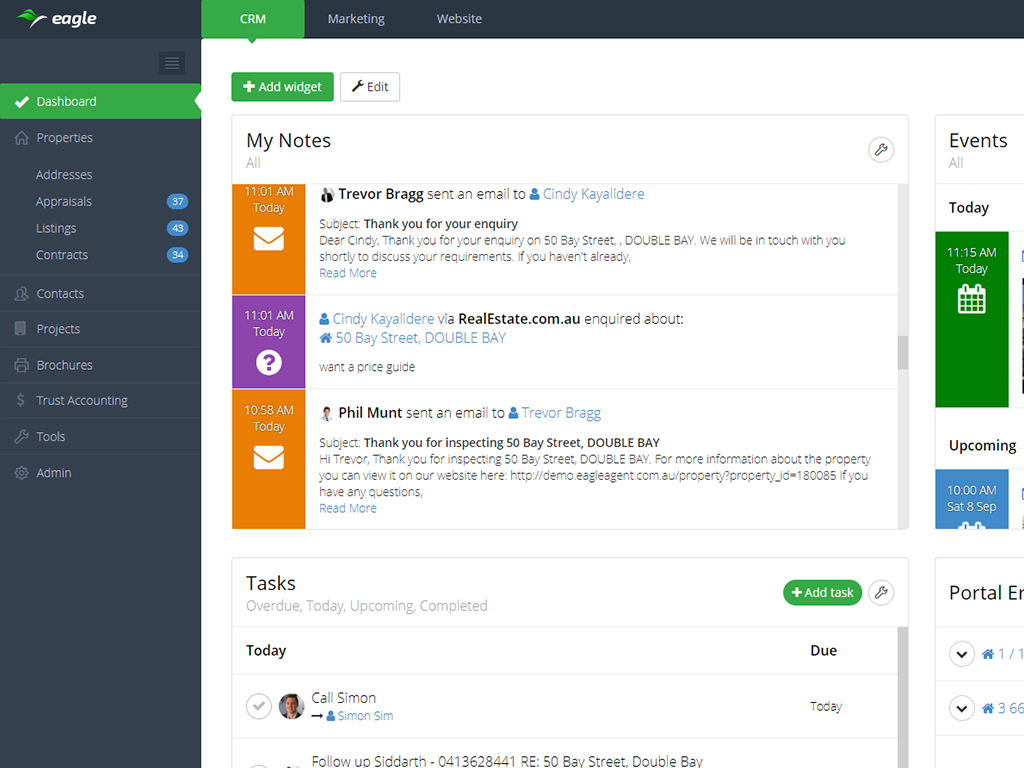This screenshot has height=768, width=1024.
Task: Click the Tasks list scrollbar
Action: (x=903, y=697)
